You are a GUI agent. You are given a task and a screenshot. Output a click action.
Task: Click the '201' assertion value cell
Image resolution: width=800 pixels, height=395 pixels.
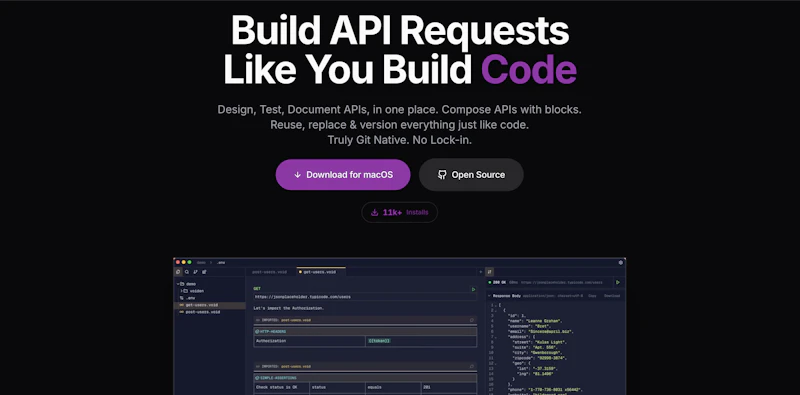449,387
